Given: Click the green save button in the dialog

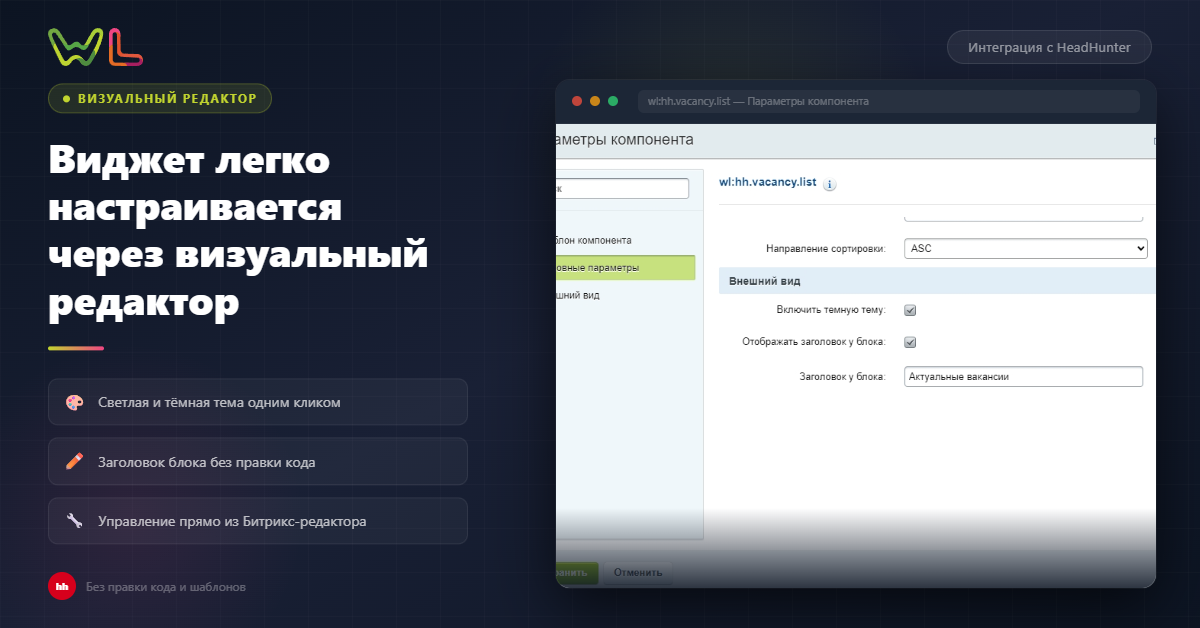Looking at the screenshot, I should [x=577, y=573].
